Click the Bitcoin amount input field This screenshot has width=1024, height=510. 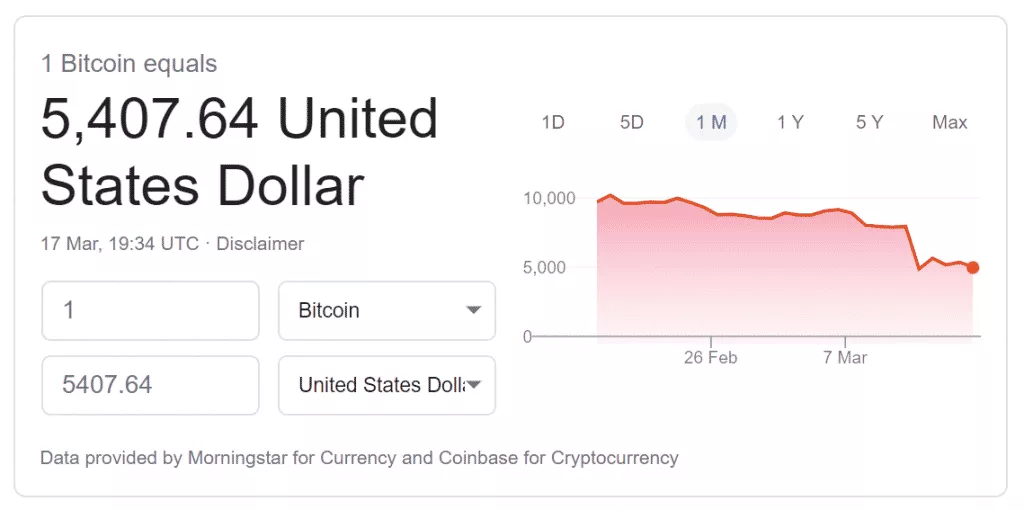[x=150, y=310]
